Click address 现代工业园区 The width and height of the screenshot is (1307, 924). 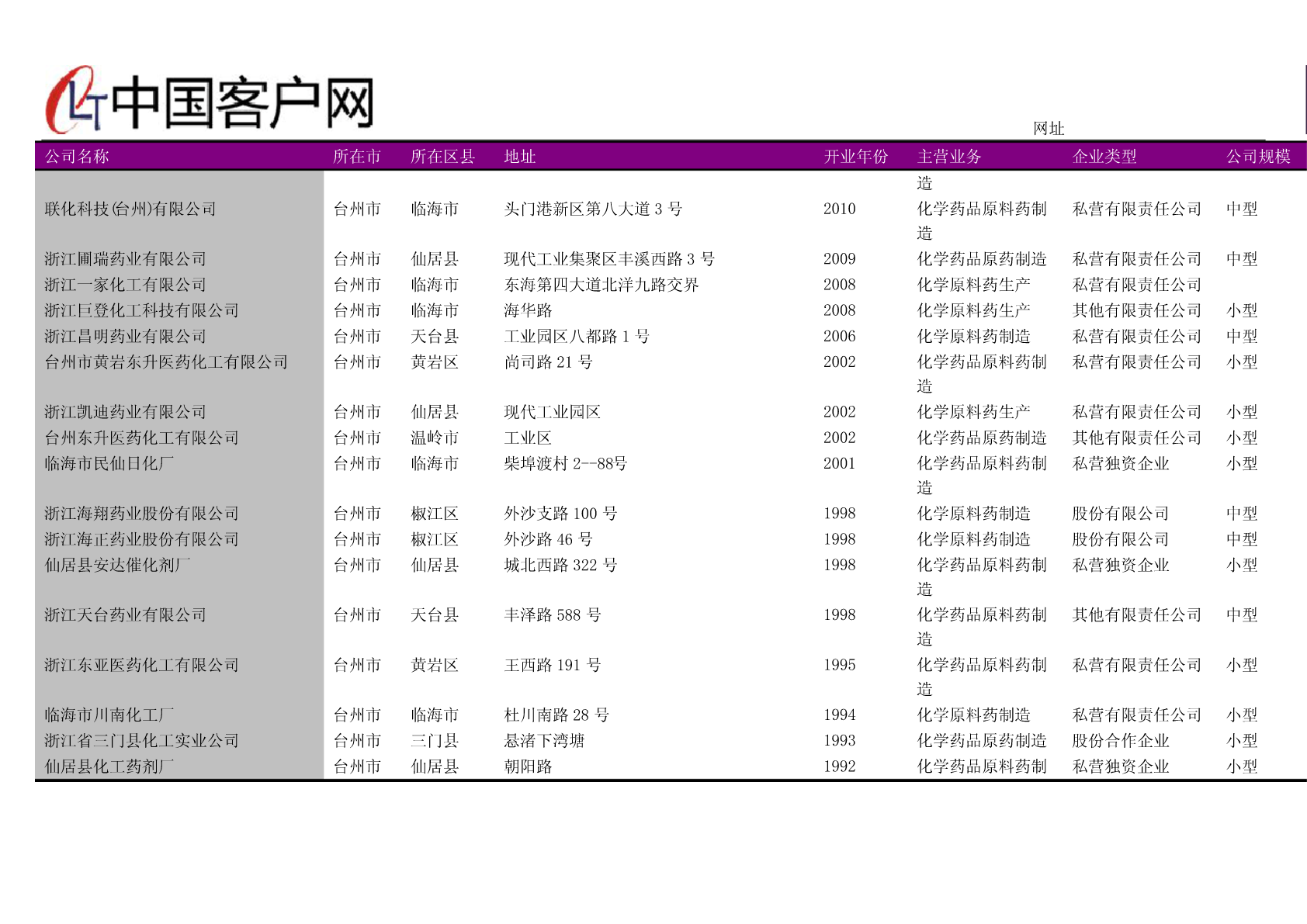(553, 412)
